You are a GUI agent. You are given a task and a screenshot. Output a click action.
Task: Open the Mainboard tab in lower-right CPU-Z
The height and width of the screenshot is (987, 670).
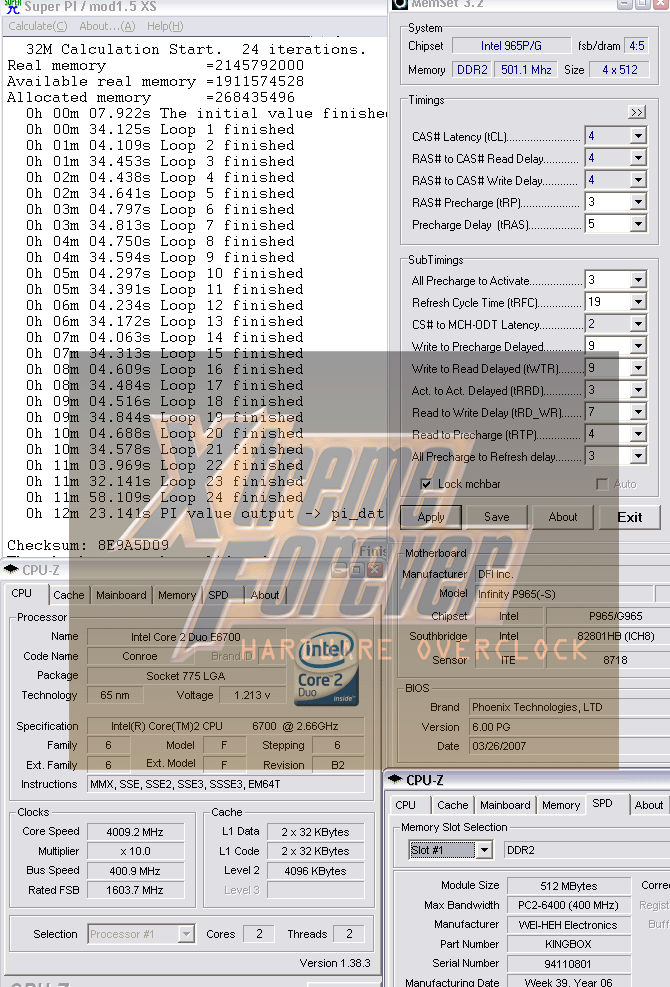505,805
